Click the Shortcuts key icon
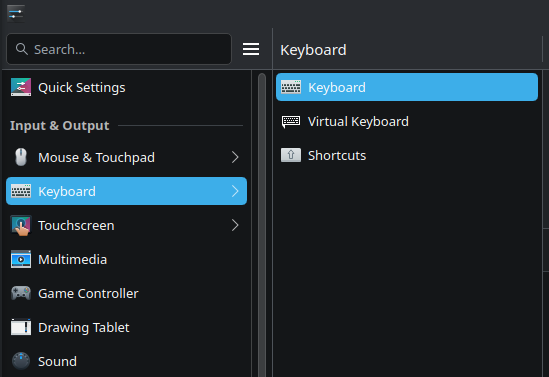 click(x=291, y=155)
